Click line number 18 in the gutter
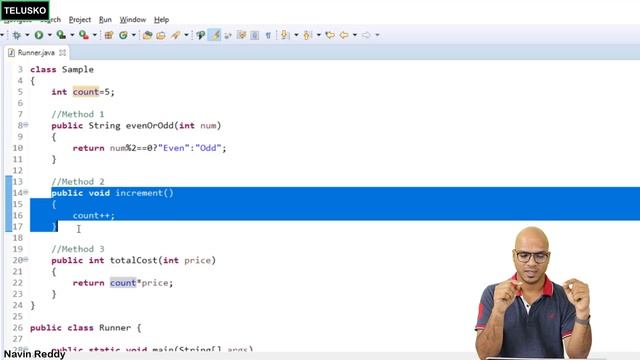 (x=18, y=238)
